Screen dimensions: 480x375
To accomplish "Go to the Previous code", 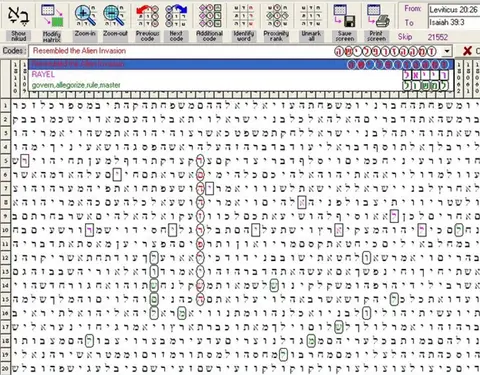I will [147, 16].
